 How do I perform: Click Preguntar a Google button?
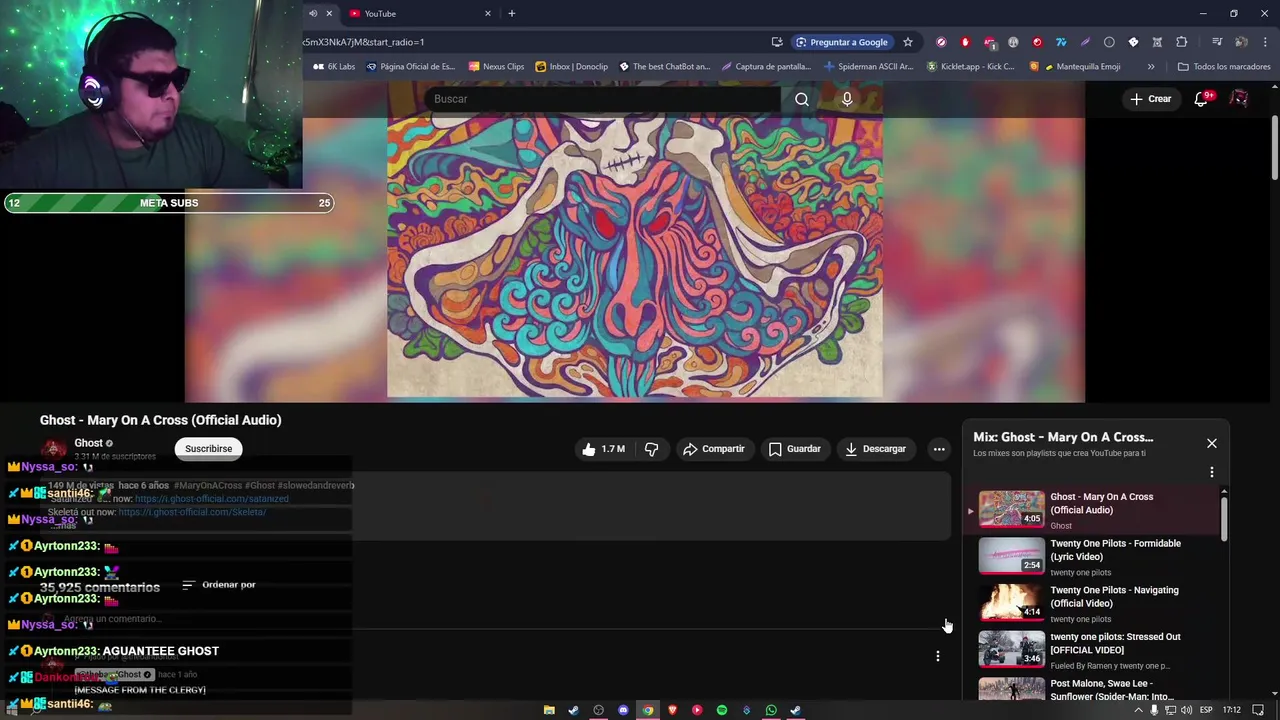click(842, 42)
